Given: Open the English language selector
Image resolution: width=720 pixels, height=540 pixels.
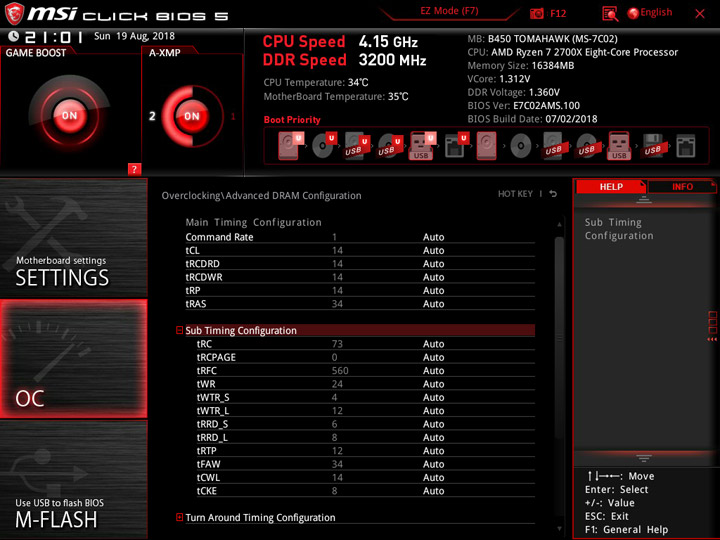Looking at the screenshot, I should pos(650,13).
